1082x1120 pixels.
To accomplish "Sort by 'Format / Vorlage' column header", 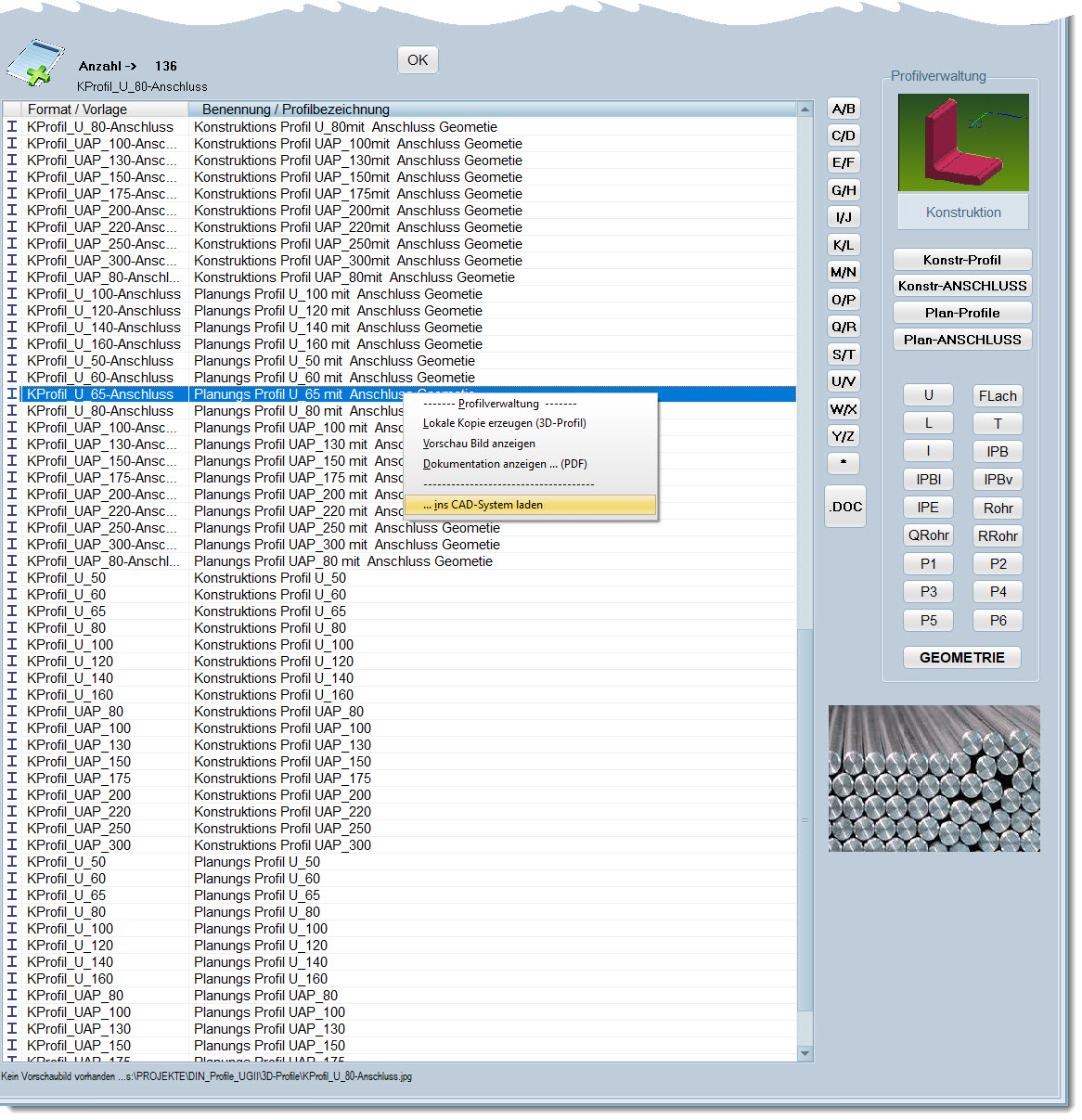I will 96,109.
